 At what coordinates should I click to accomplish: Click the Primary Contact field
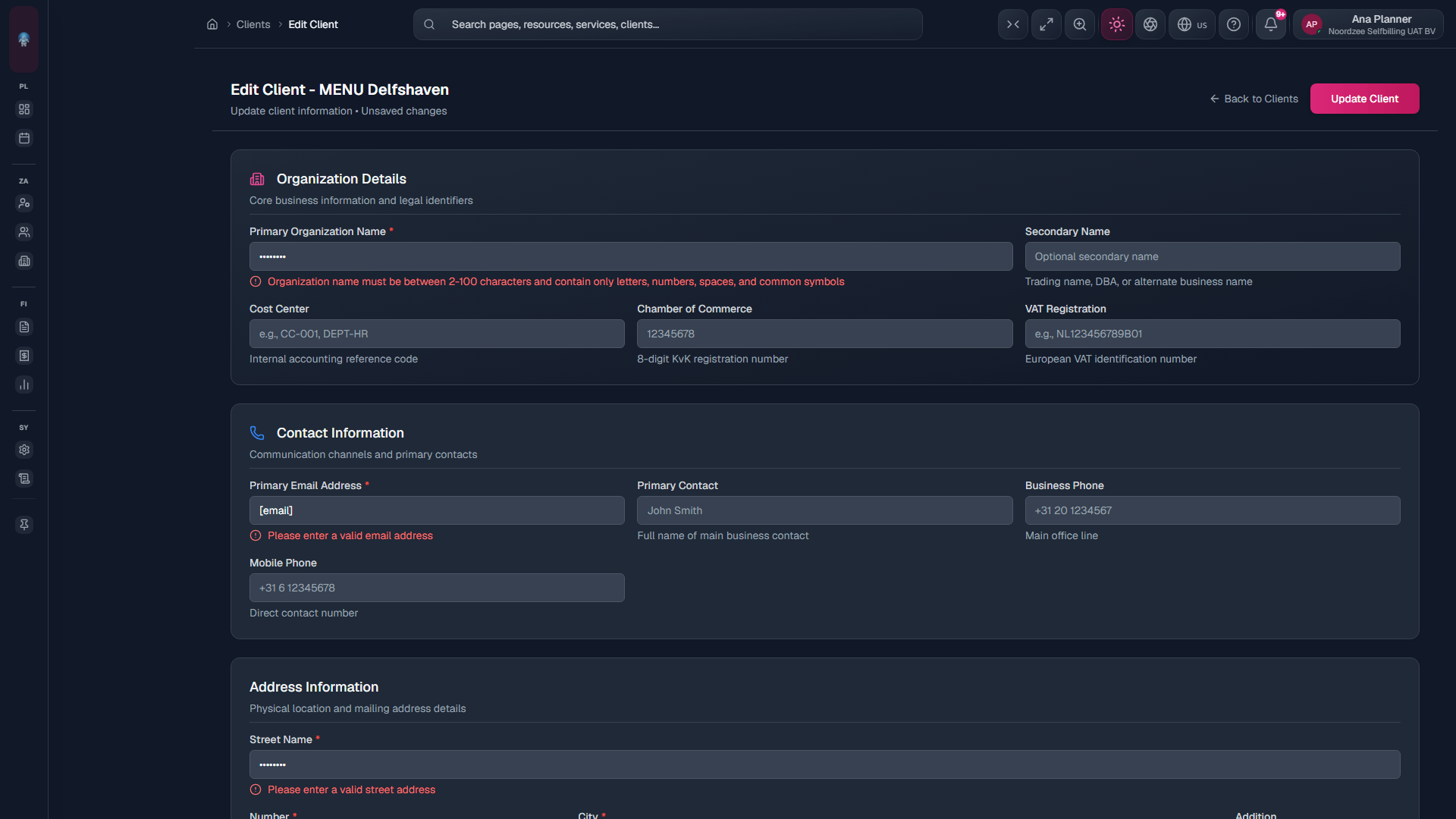click(x=825, y=510)
